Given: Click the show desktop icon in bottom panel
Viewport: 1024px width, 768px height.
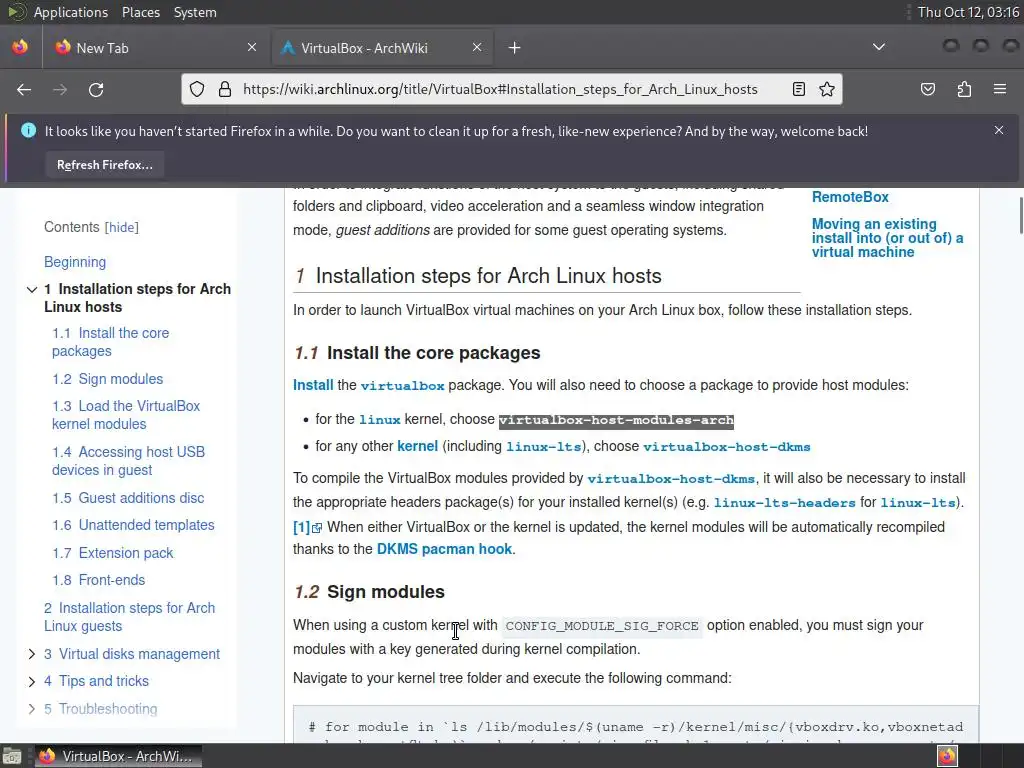Looking at the screenshot, I should click(12, 756).
